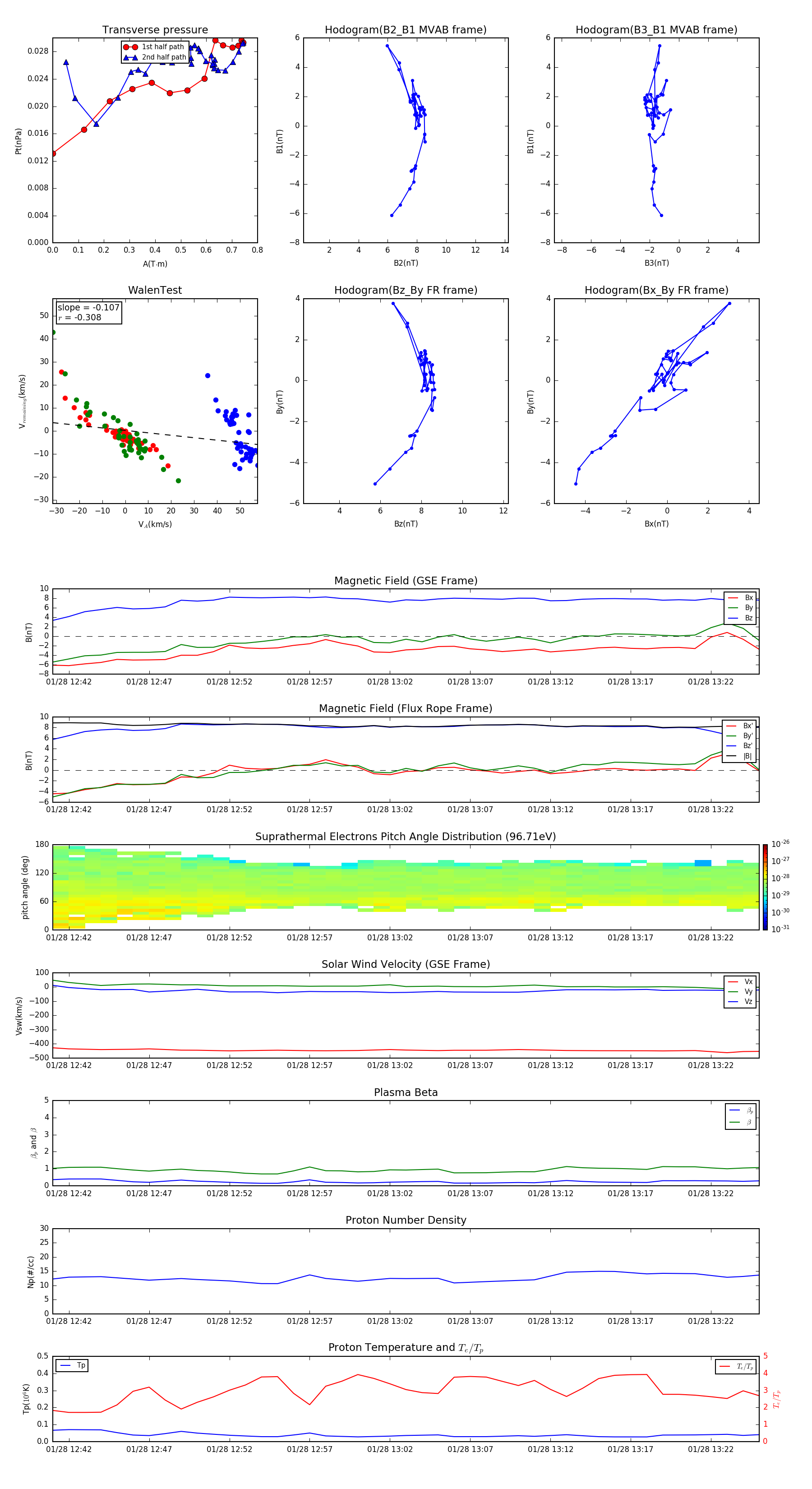Click the red right-side 'Te/Tp' axis label
Viewport: 812px width, 1489px height.
(x=777, y=1399)
